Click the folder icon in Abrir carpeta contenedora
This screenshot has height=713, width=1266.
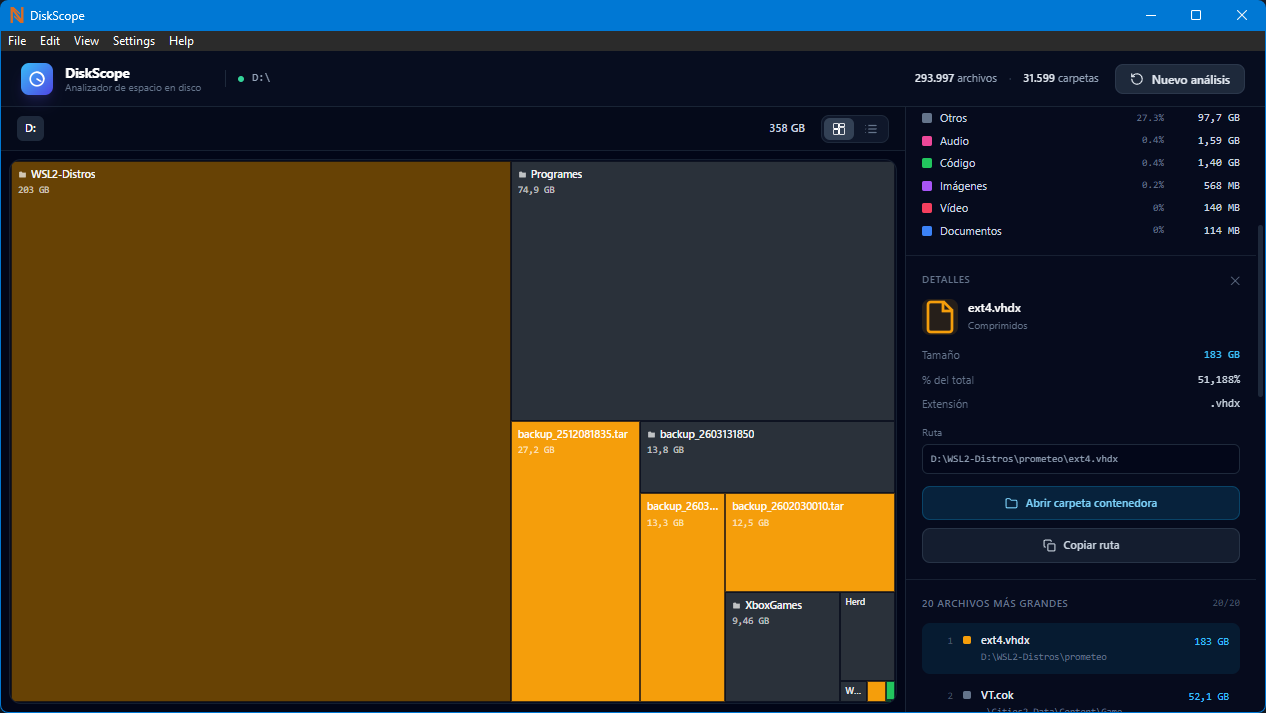(x=1011, y=503)
